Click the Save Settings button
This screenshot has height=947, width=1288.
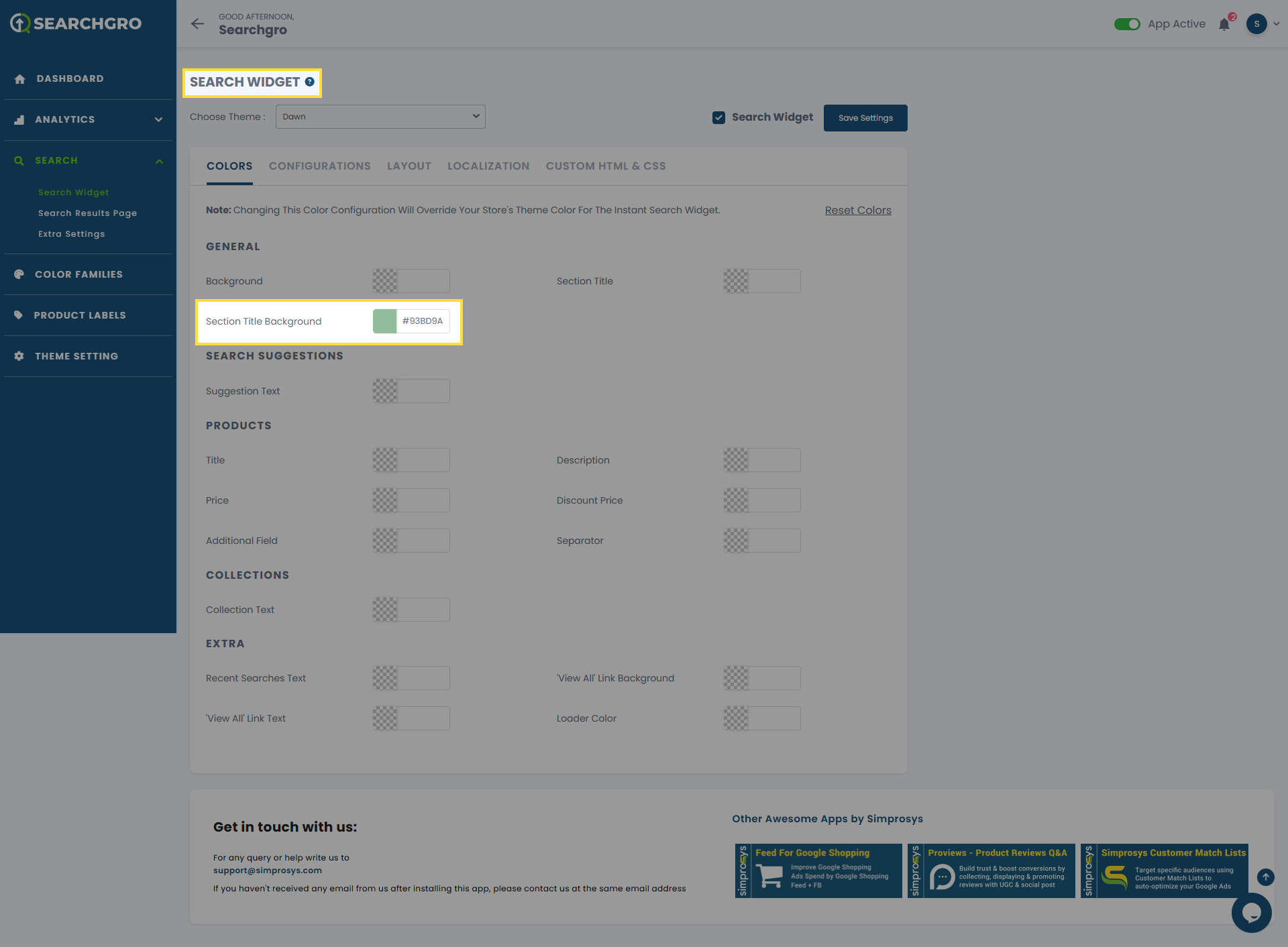865,118
